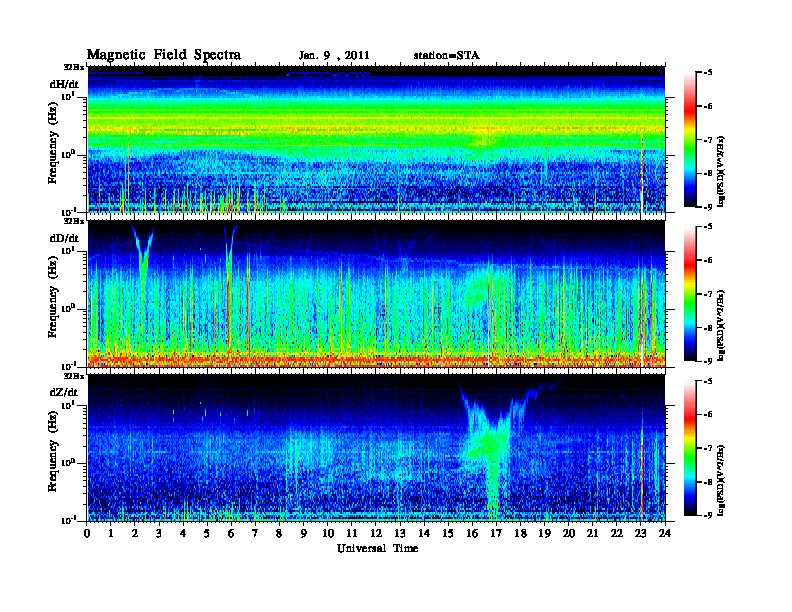Click the "Universal Time" axis title

coord(377,548)
